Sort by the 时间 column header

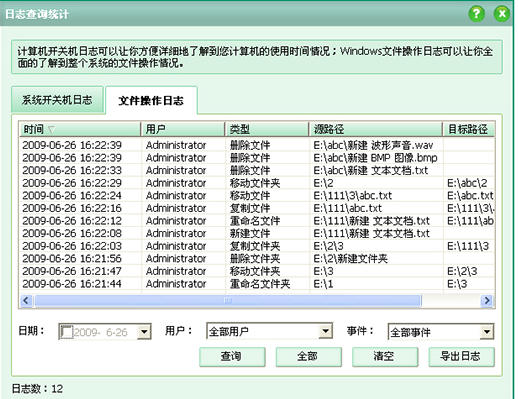click(80, 129)
